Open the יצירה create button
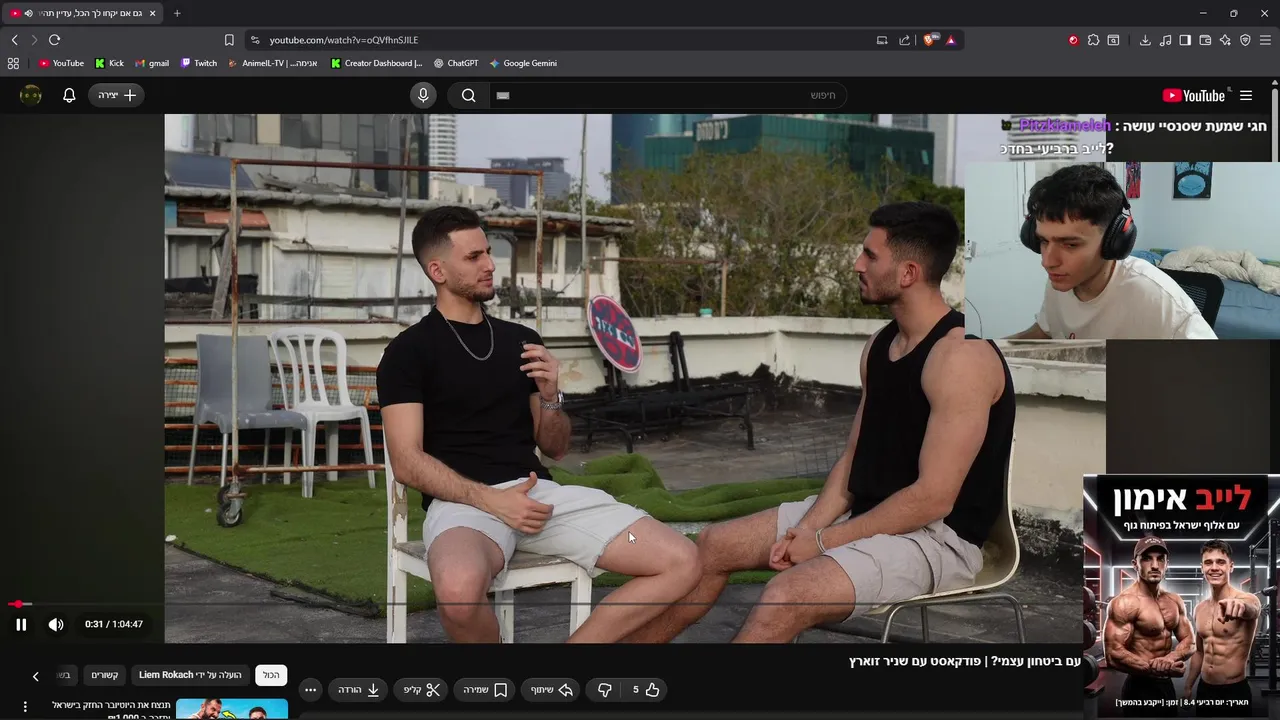The width and height of the screenshot is (1280, 720). (x=117, y=95)
